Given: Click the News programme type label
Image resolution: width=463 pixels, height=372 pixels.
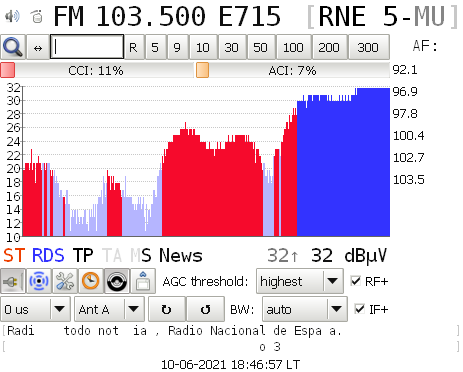Looking at the screenshot, I should (x=181, y=256).
